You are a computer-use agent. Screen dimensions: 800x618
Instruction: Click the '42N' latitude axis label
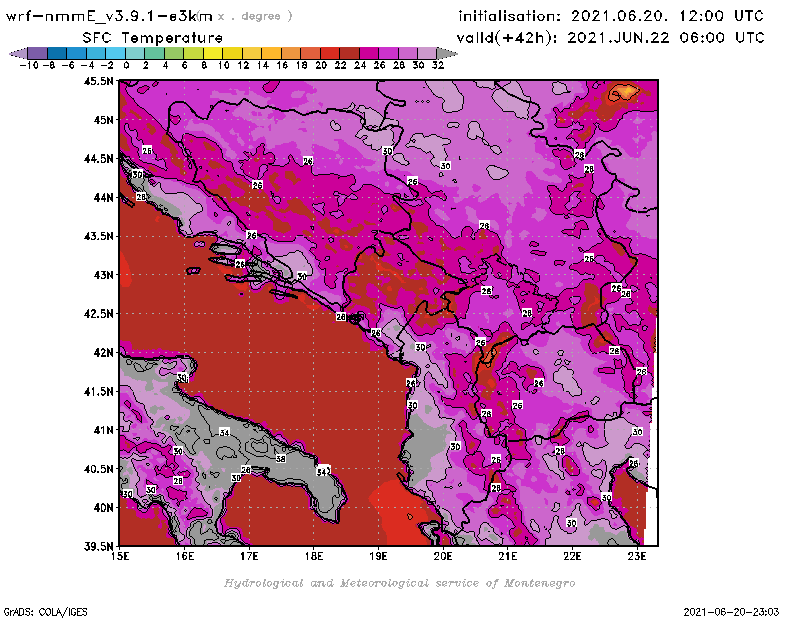pos(103,352)
